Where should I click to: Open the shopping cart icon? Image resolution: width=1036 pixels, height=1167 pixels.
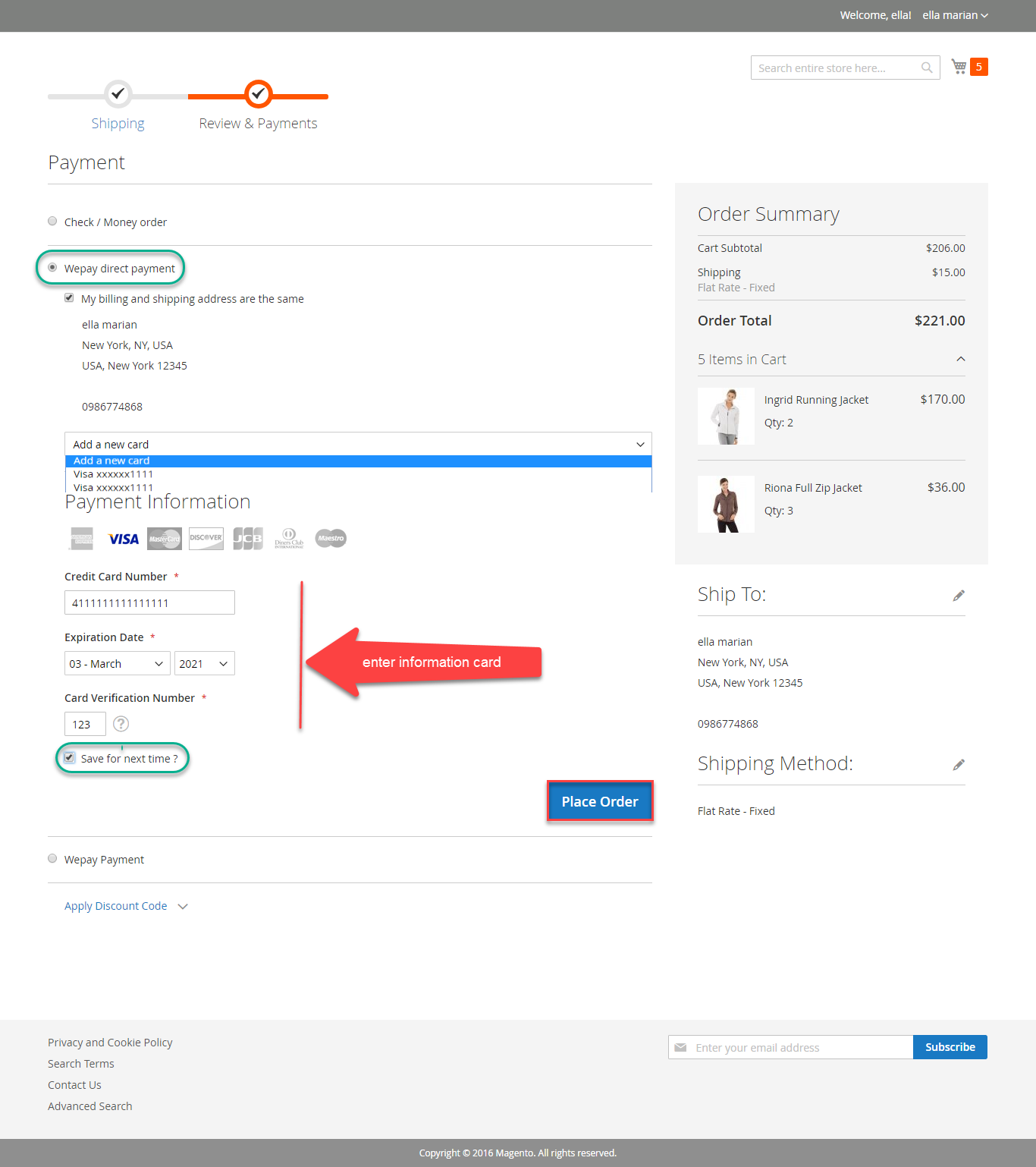pyautogui.click(x=959, y=67)
